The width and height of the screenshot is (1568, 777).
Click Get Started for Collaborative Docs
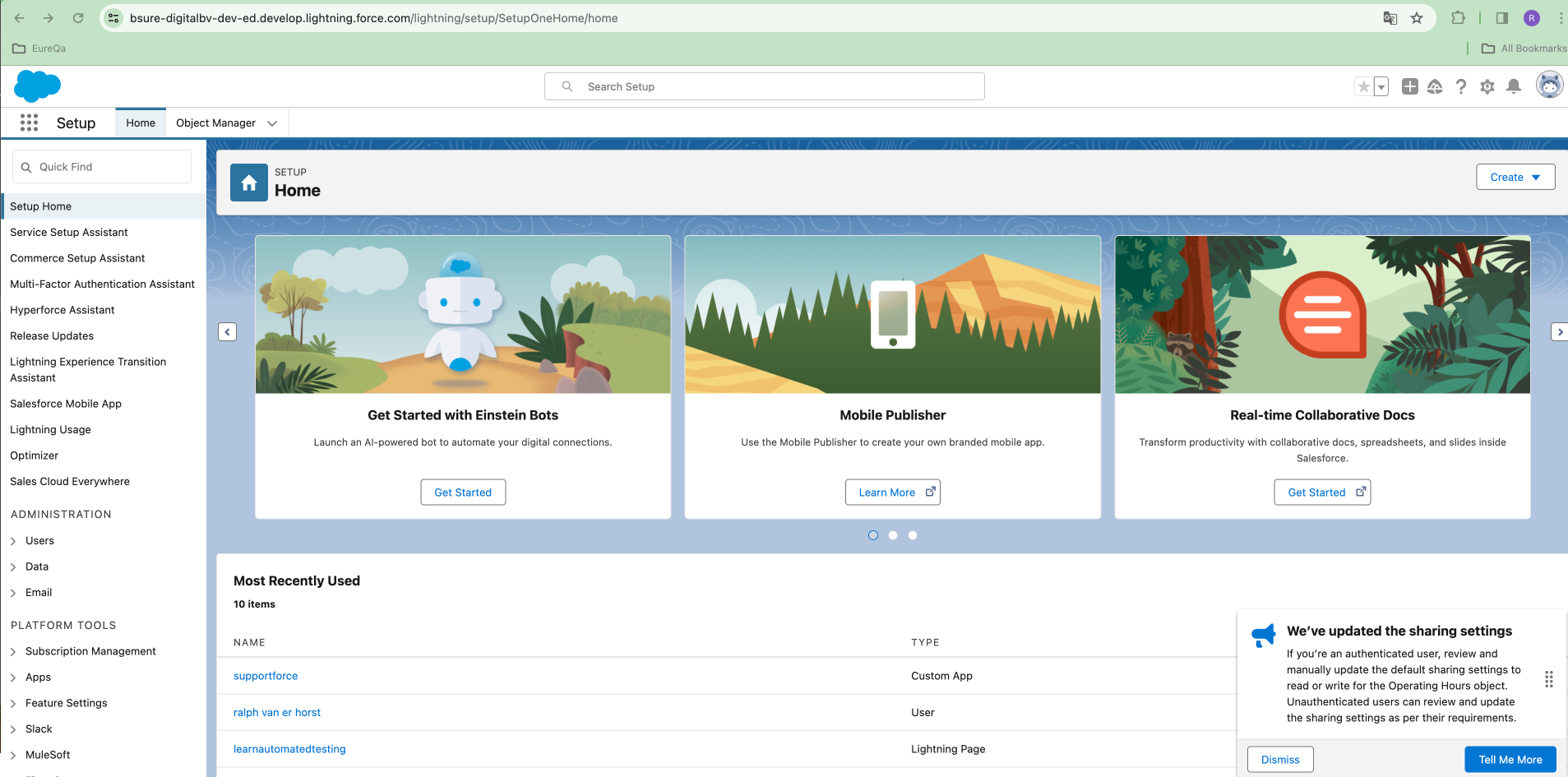pos(1322,493)
